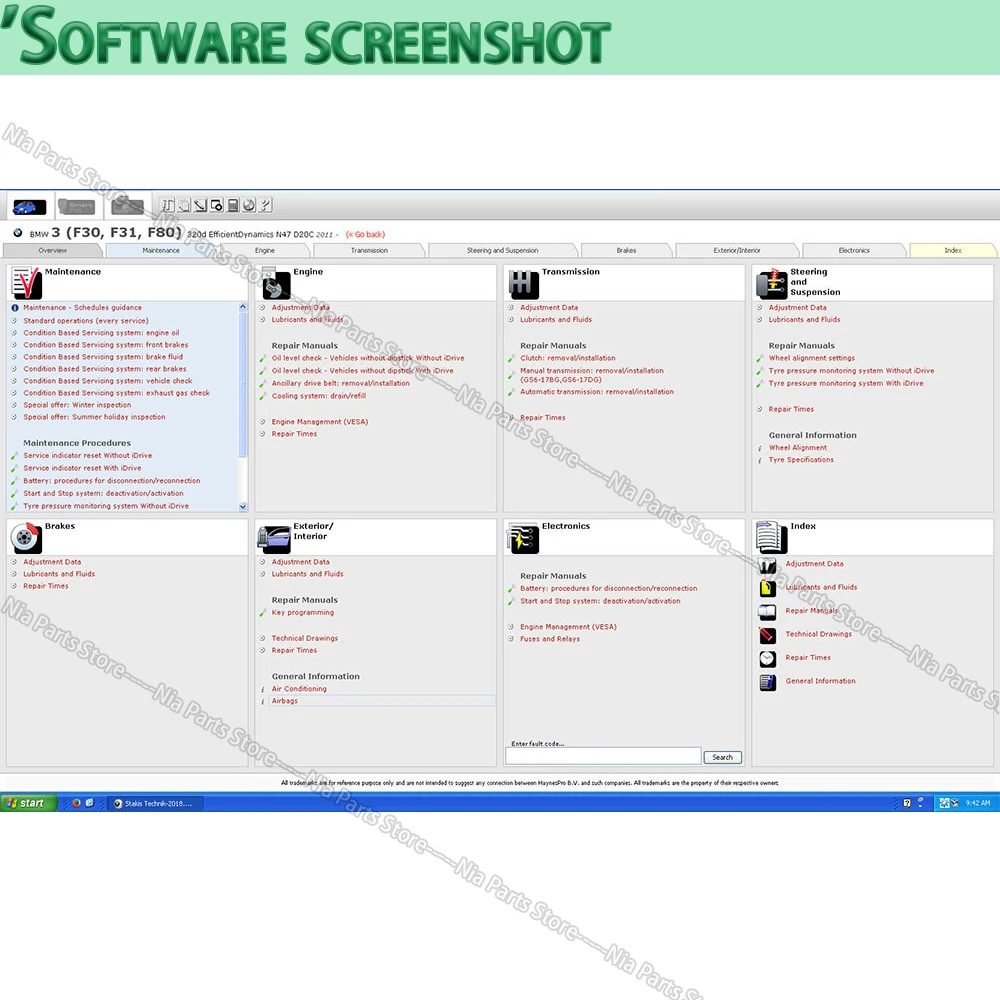Click the first small toolbar icon after folders

(x=168, y=205)
